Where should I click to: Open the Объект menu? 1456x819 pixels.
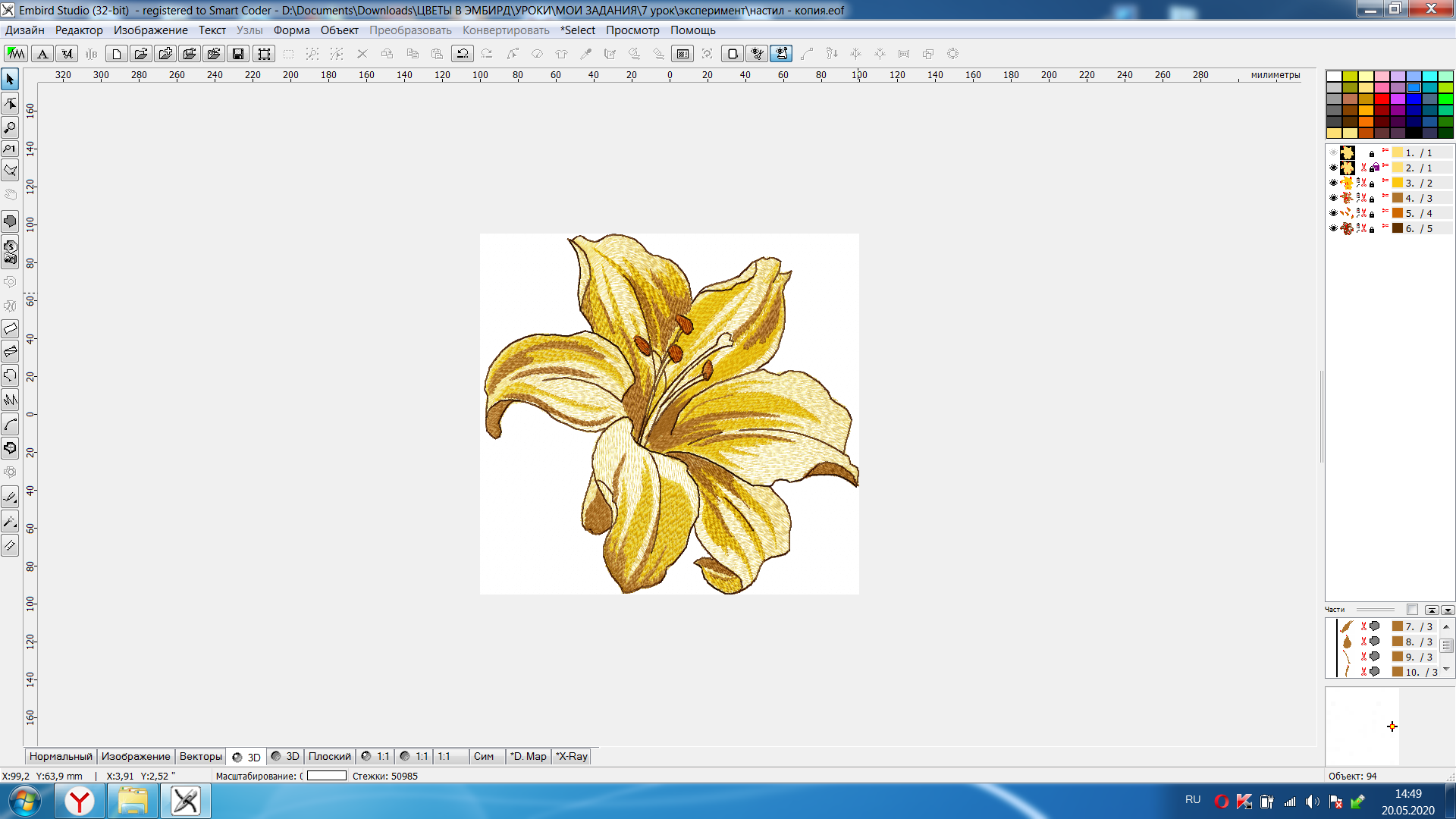(x=339, y=30)
